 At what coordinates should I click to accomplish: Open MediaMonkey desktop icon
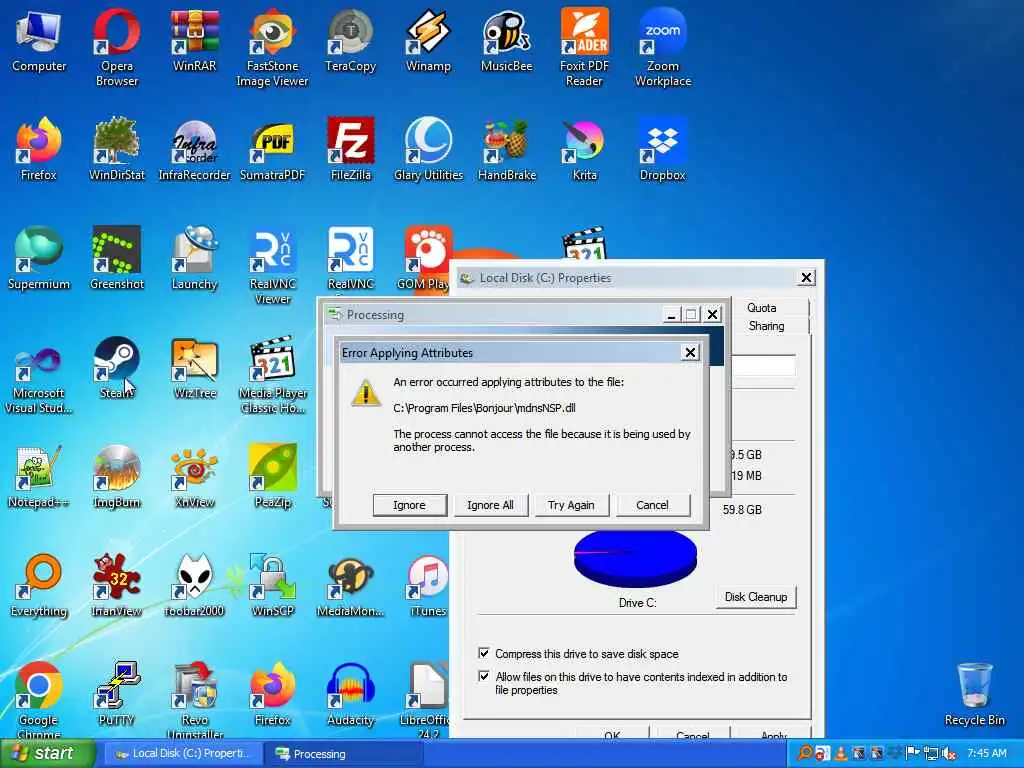pos(351,585)
